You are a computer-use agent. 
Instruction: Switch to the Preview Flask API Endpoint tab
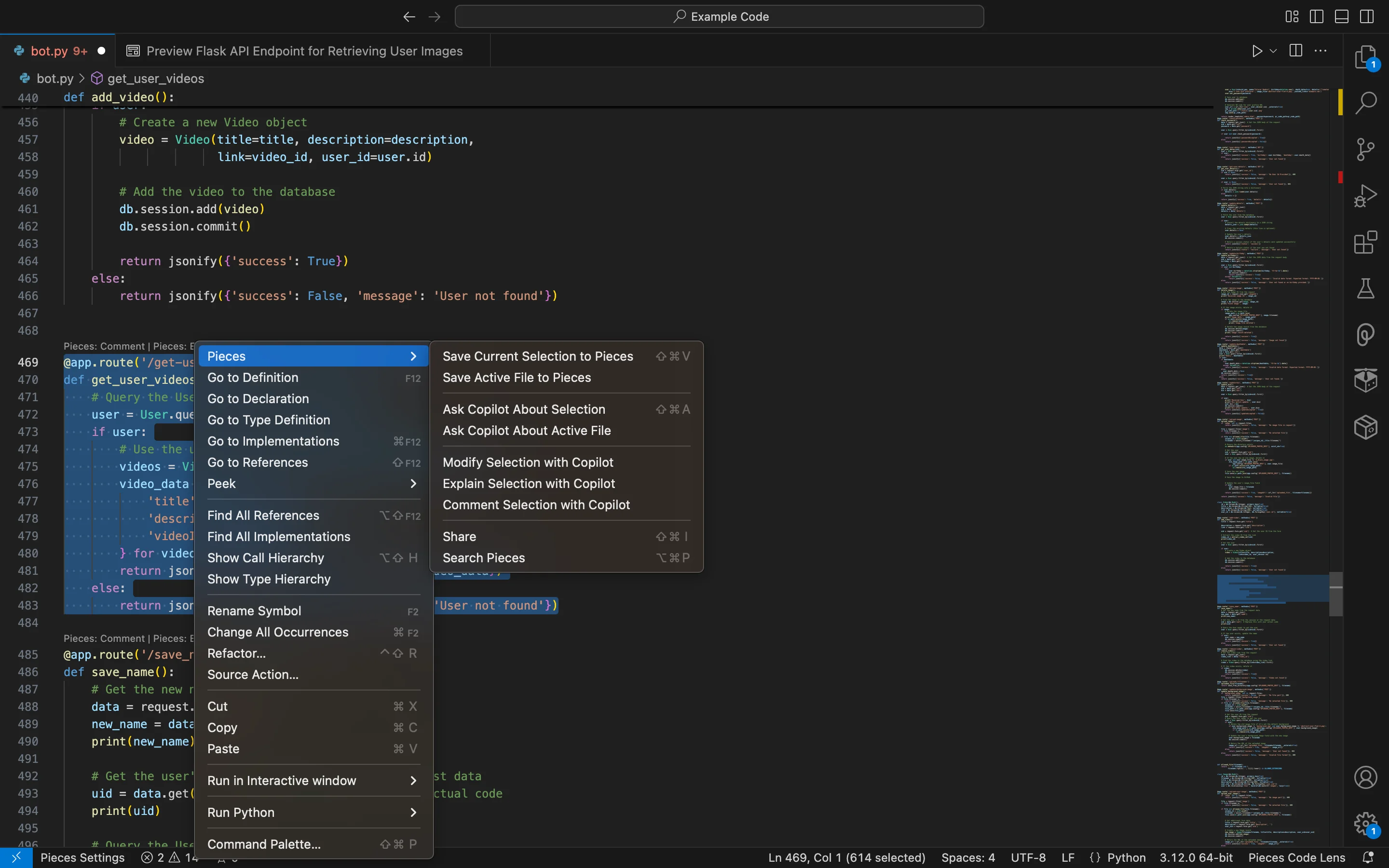(304, 51)
